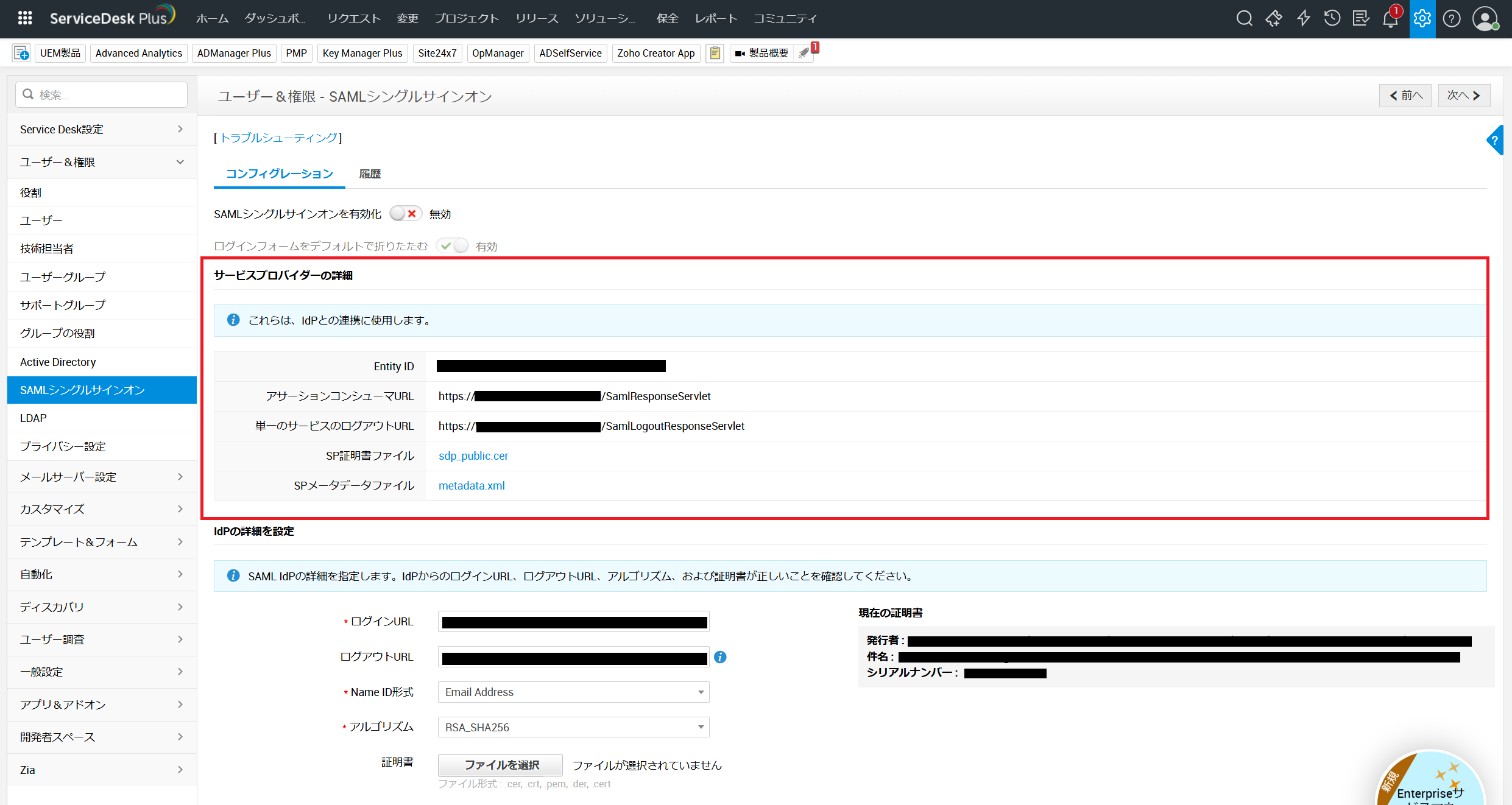The height and width of the screenshot is (805, 1512).
Task: Click the ログインURL input field
Action: (573, 622)
